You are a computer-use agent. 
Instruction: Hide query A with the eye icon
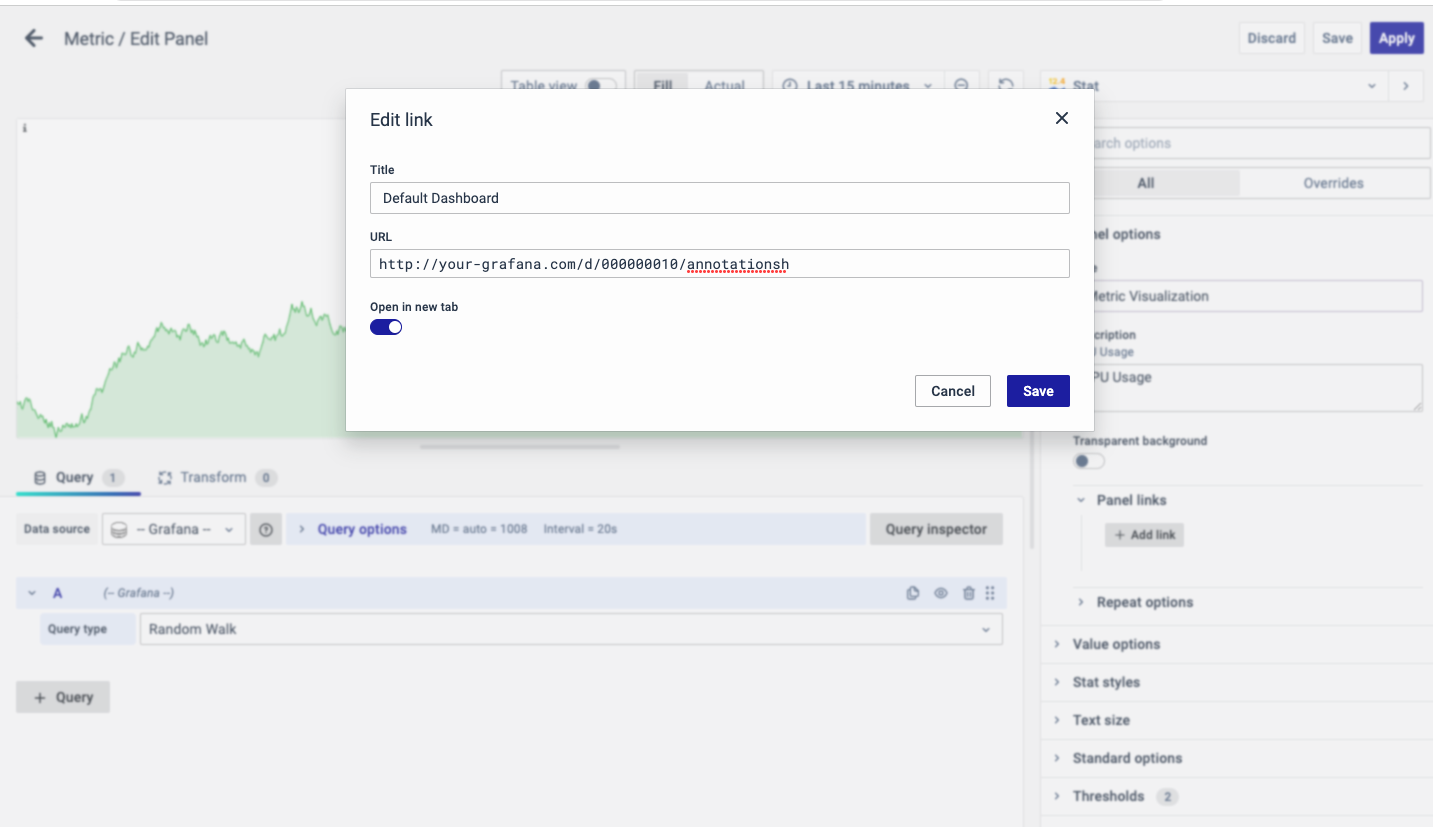pyautogui.click(x=940, y=593)
